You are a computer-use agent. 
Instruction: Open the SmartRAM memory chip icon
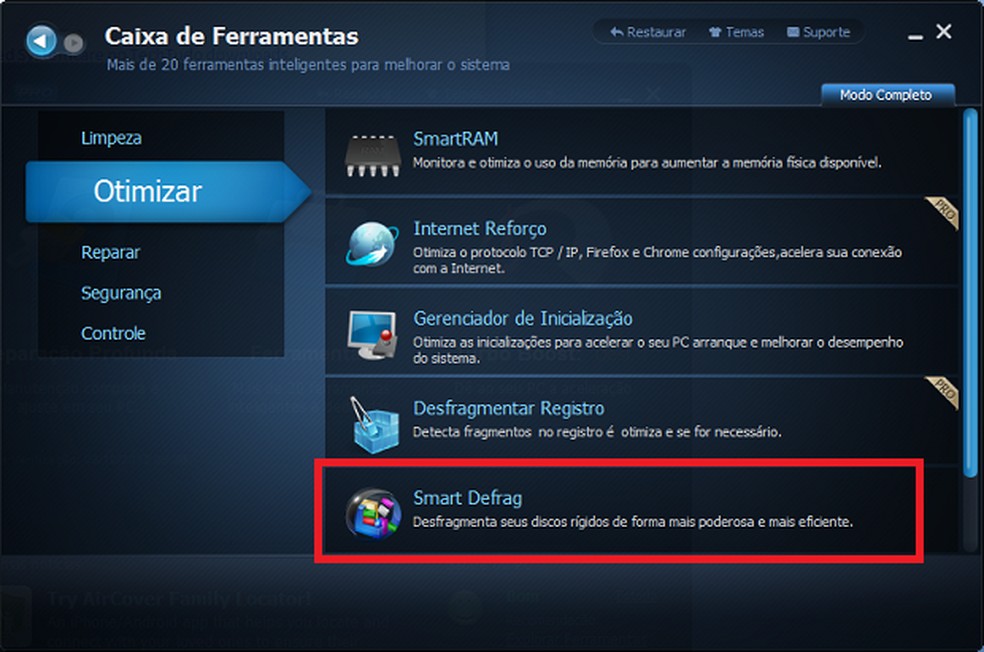373,155
